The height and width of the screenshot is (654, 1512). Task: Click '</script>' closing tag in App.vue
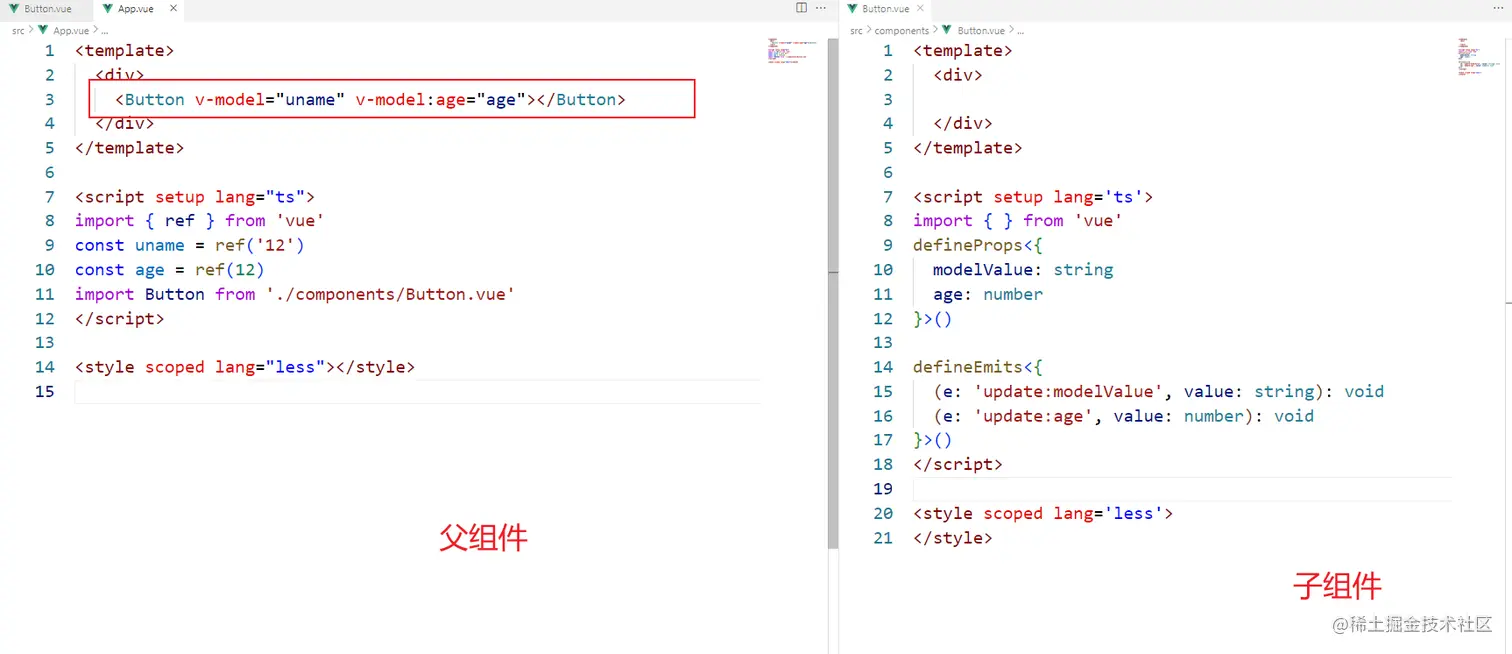point(119,318)
